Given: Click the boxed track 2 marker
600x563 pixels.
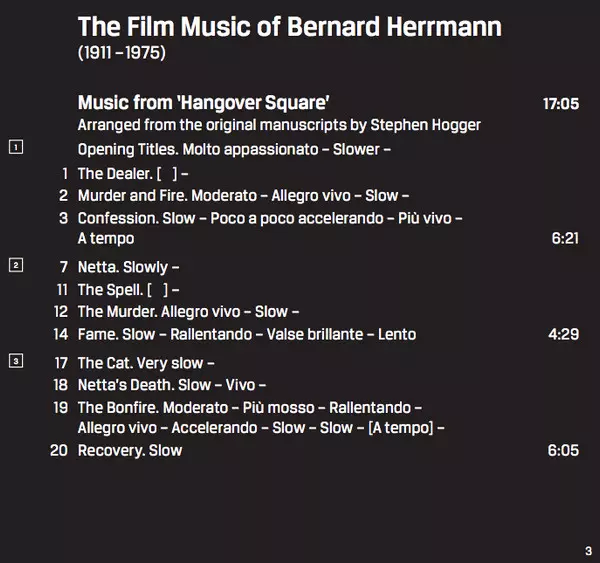Looking at the screenshot, I should (x=16, y=265).
